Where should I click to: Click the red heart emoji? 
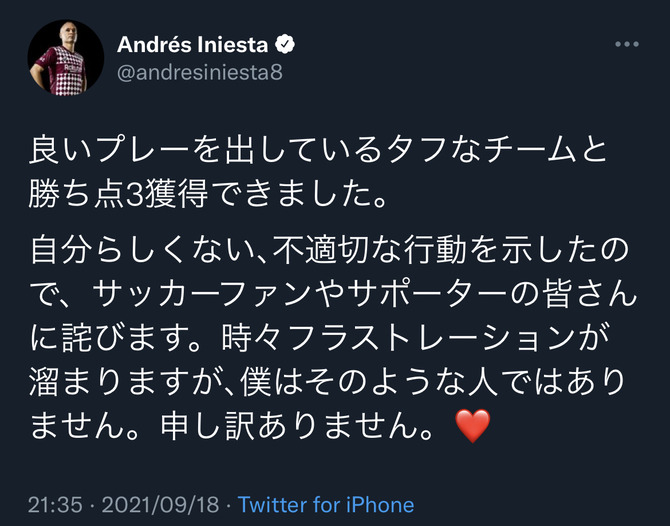tap(473, 426)
